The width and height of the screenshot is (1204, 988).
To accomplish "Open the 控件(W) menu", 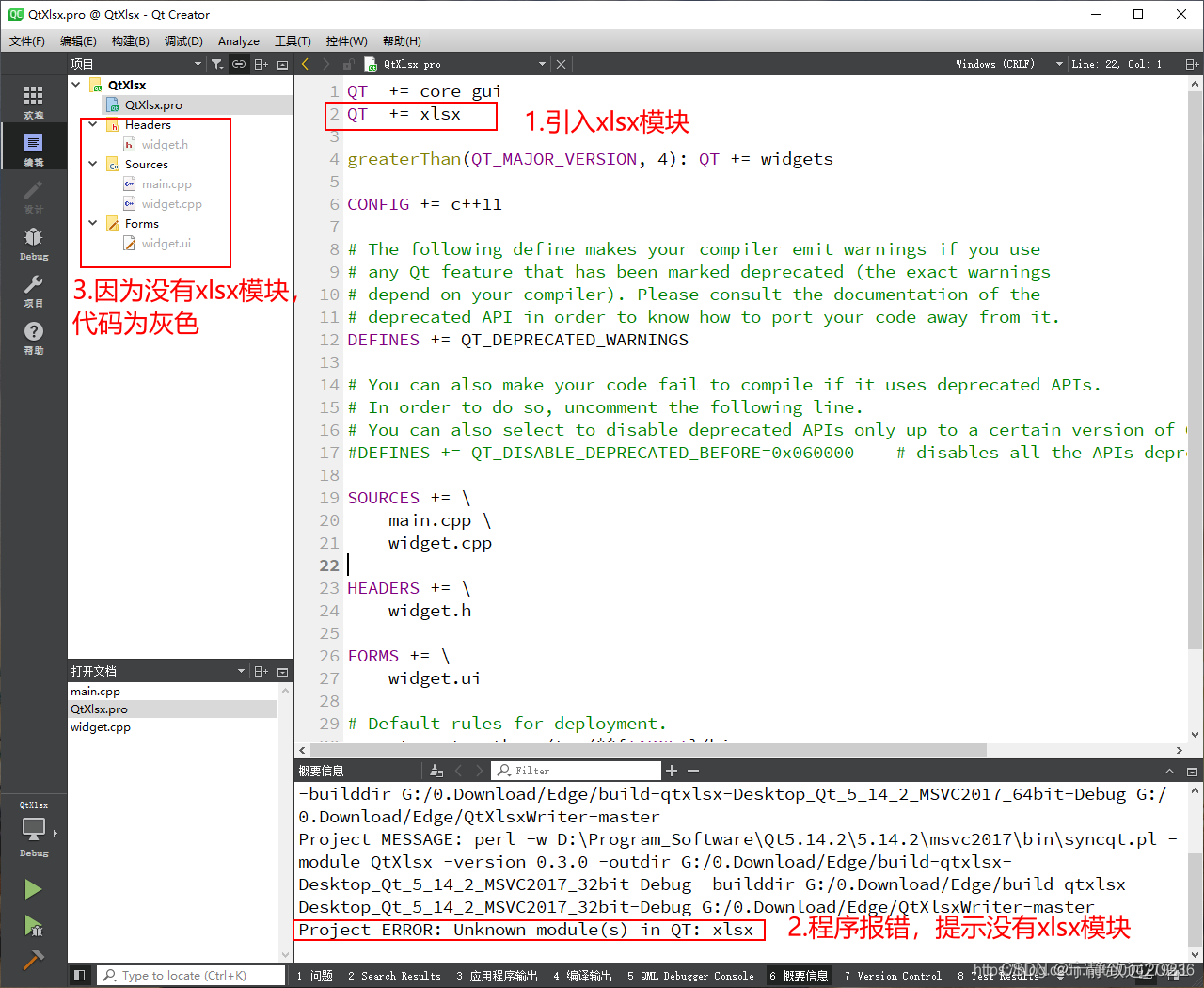I will [346, 40].
